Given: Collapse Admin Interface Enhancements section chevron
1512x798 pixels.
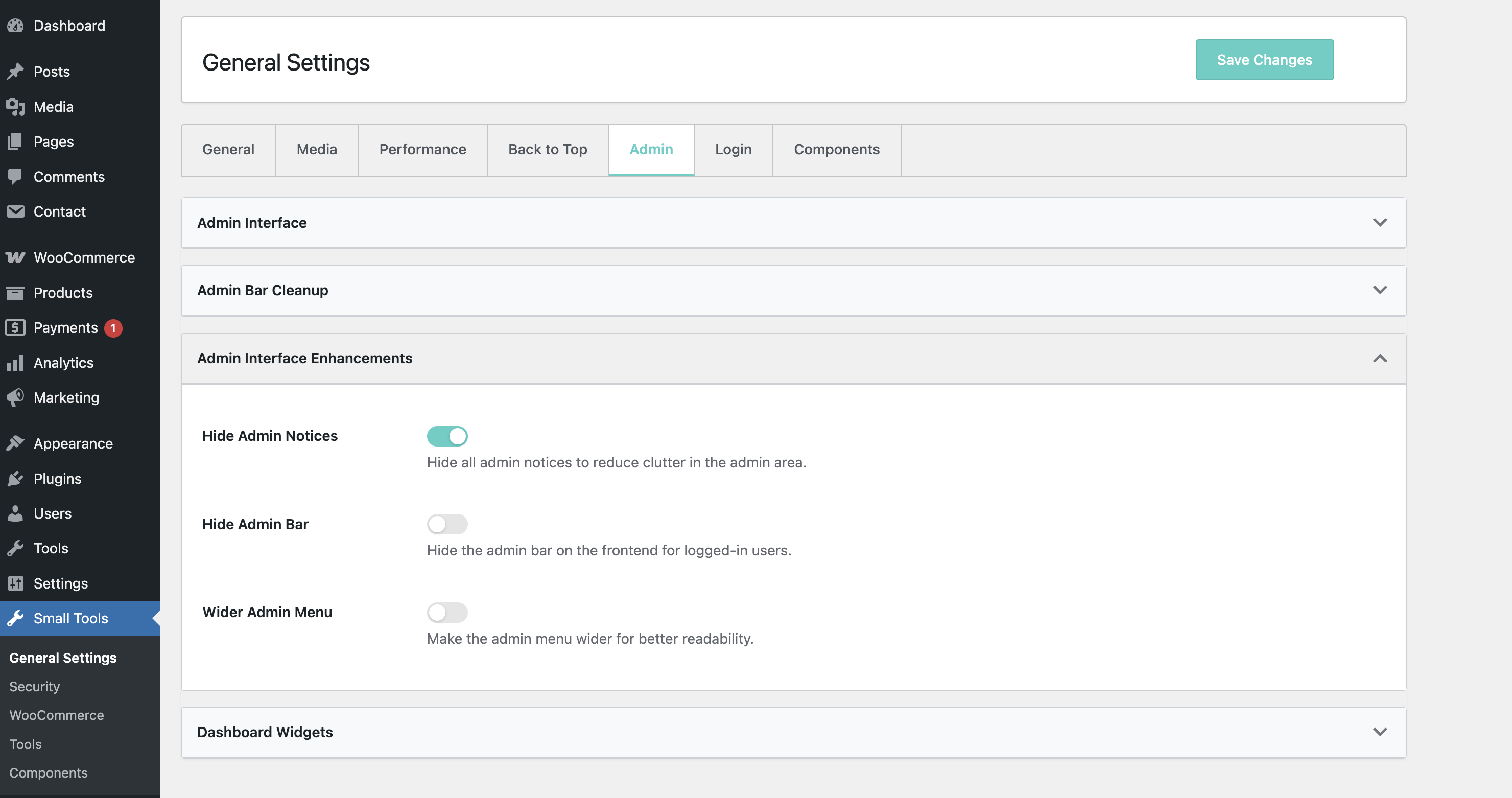Looking at the screenshot, I should [1379, 358].
